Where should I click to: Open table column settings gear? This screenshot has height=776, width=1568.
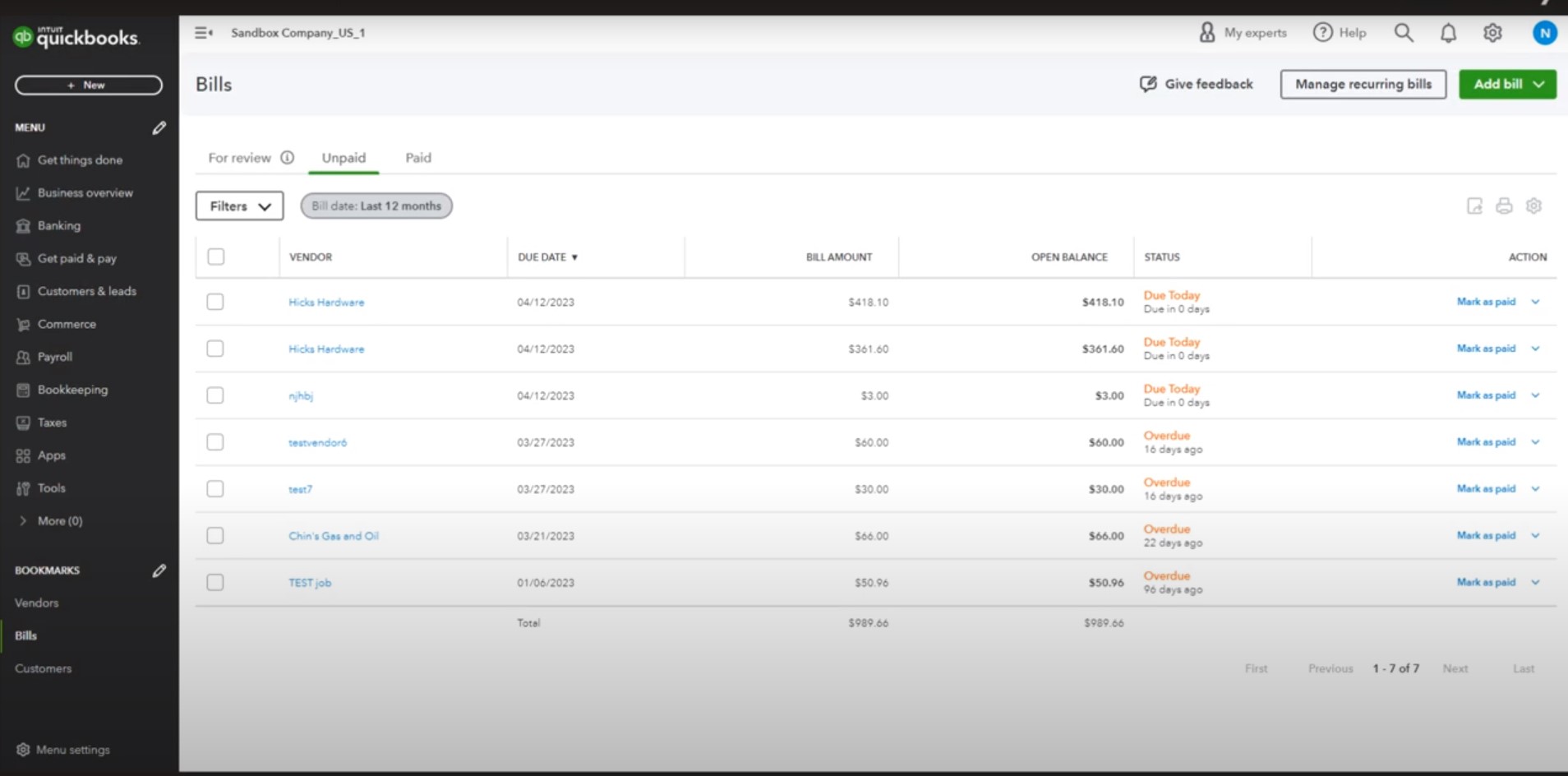click(1533, 206)
